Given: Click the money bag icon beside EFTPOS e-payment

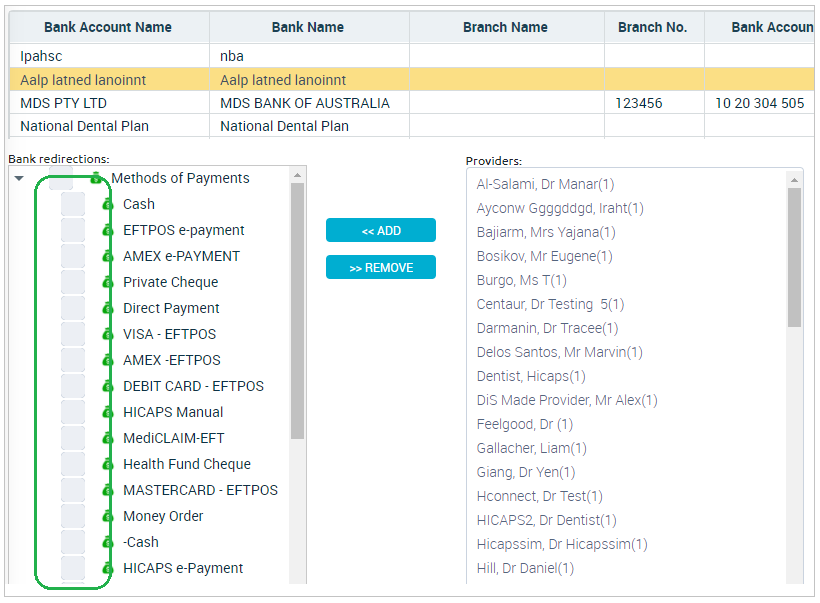Looking at the screenshot, I should point(108,230).
